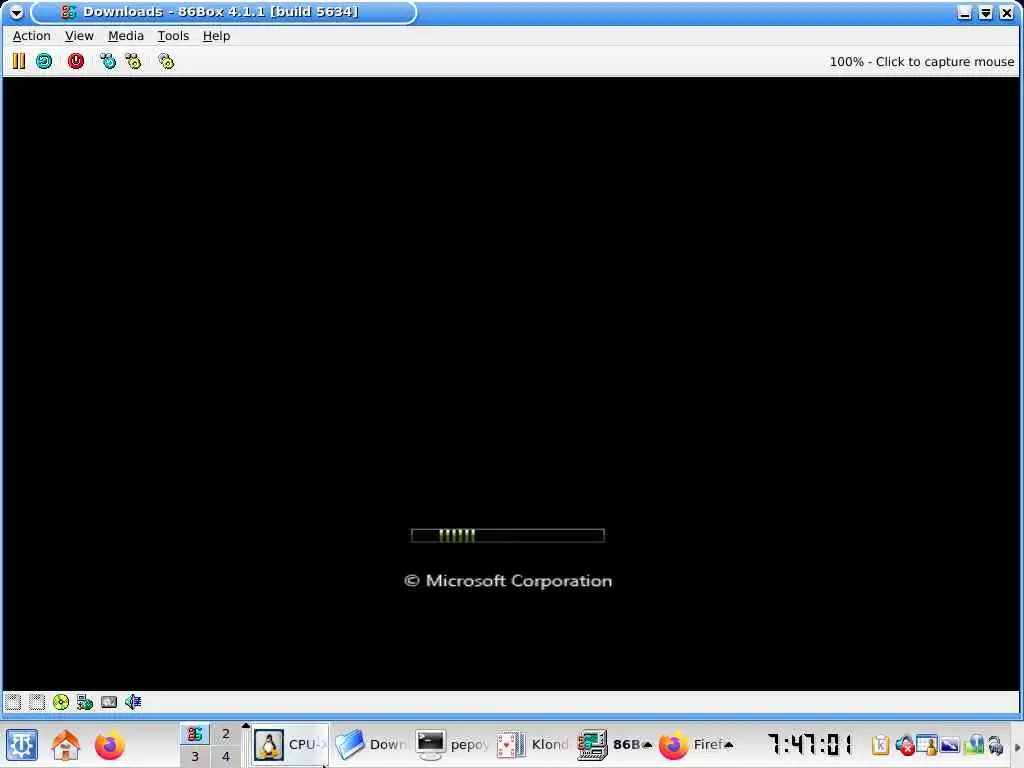
Task: Click the sound speaker status bar icon
Action: 133,702
